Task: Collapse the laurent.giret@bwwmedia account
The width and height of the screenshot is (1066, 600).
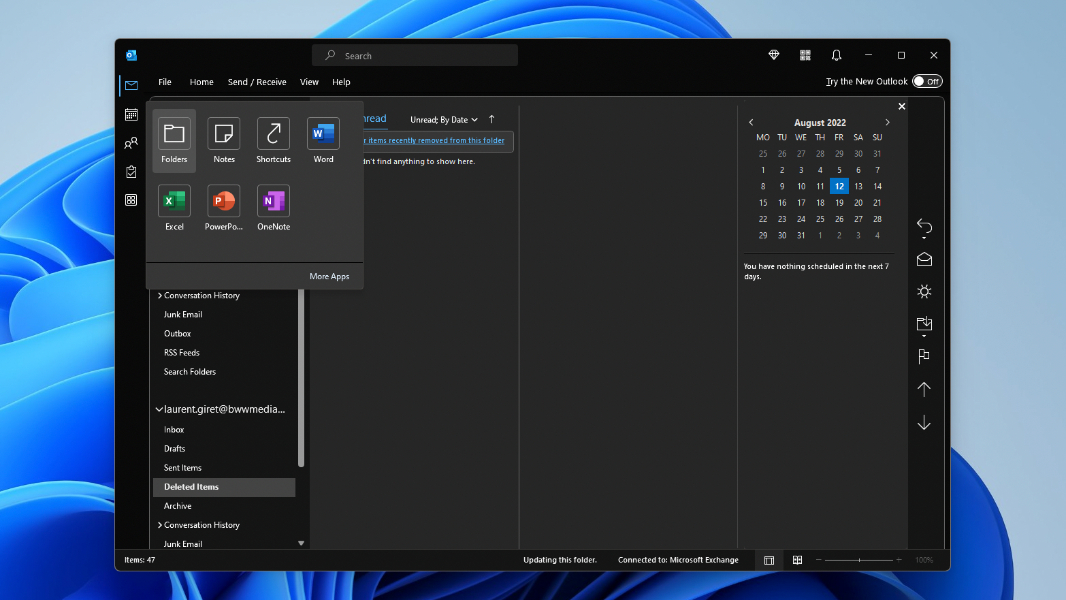Action: point(159,409)
